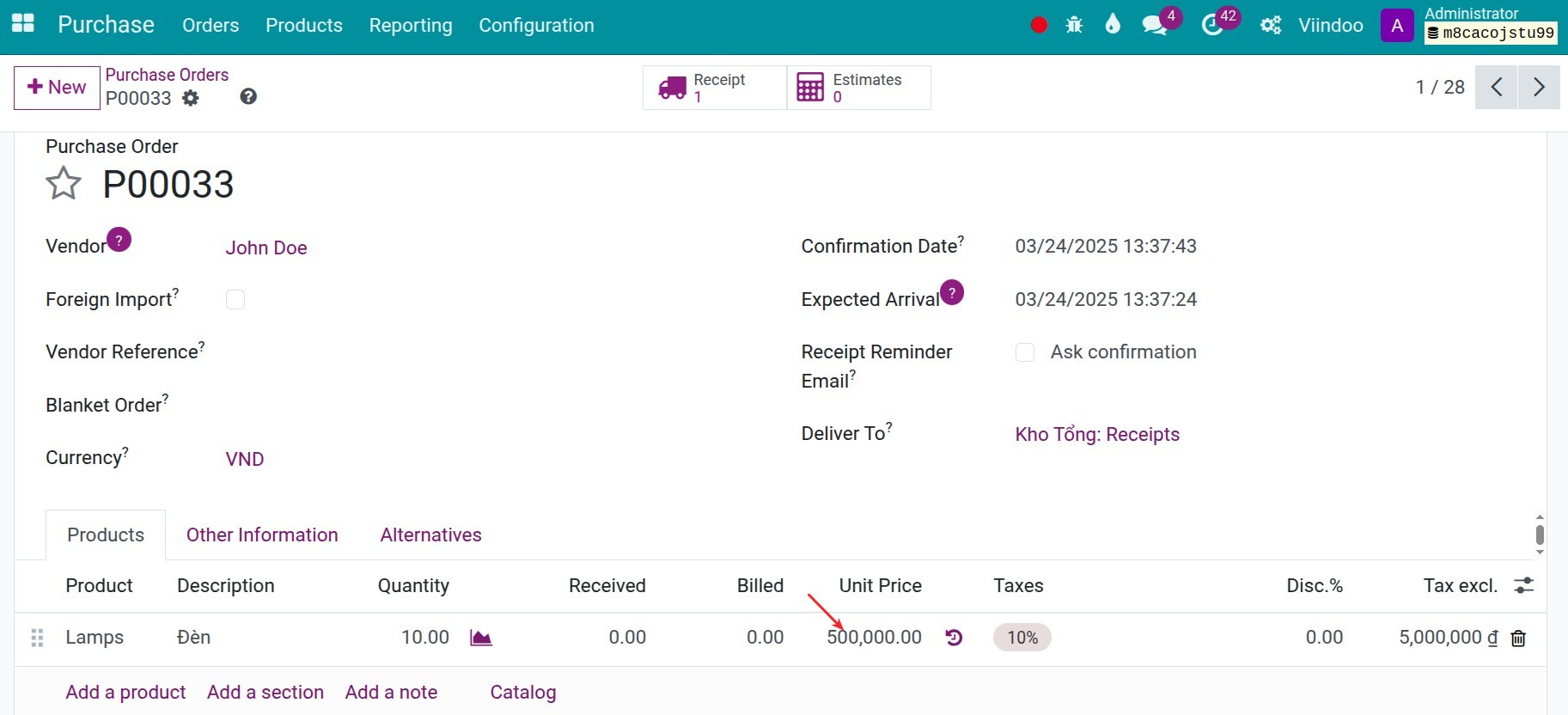This screenshot has height=715, width=1568.
Task: Click the 5,000,000 ₫ subtotal cell
Action: [1449, 638]
